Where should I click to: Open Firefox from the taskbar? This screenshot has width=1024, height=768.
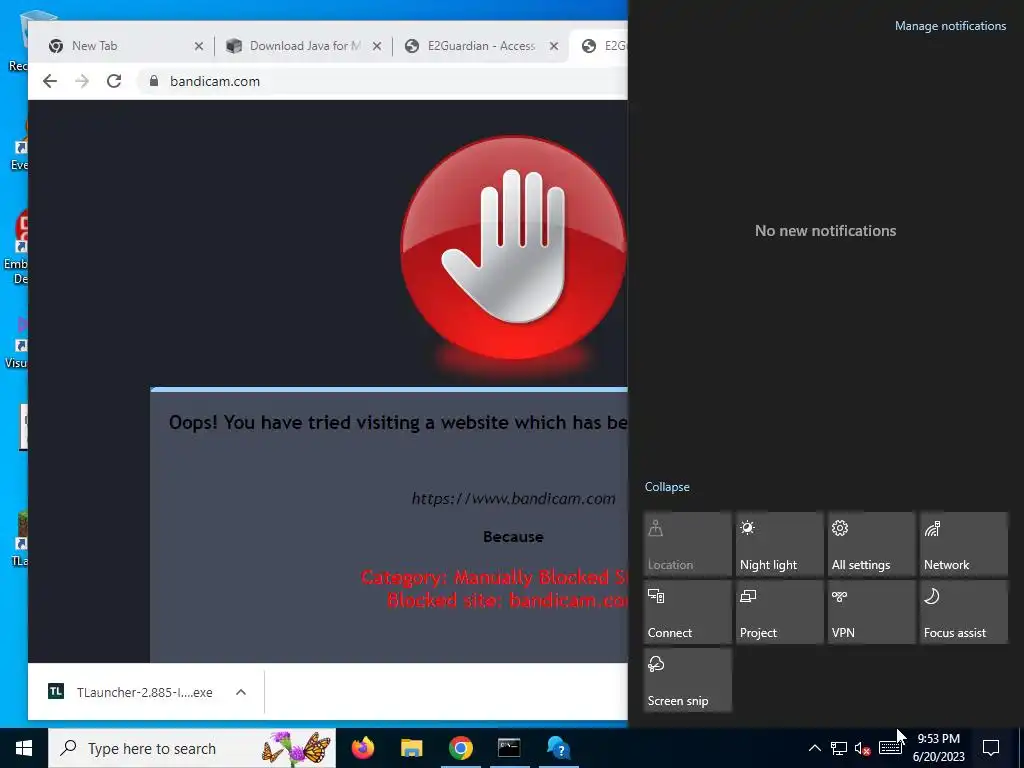[x=363, y=748]
